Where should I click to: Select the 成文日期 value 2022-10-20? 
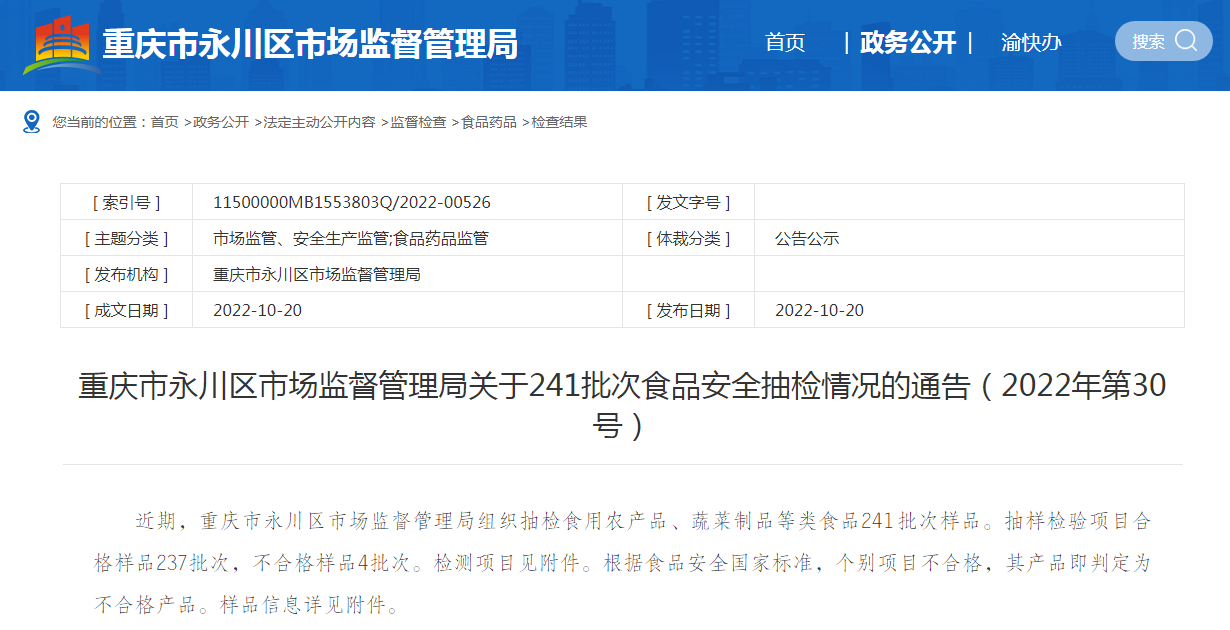pyautogui.click(x=258, y=310)
